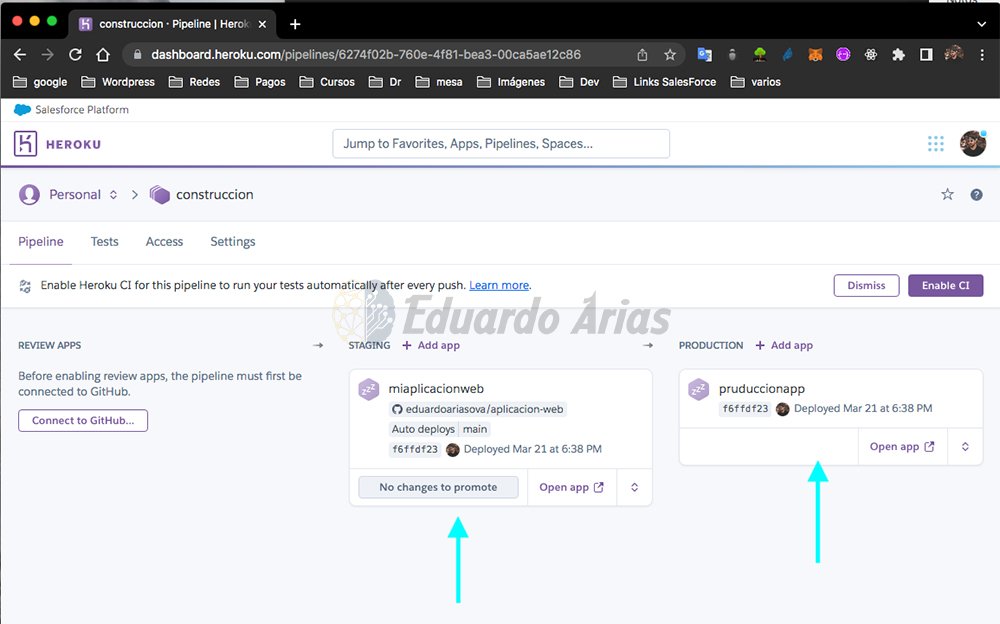Open the browser tab search chevron
This screenshot has width=1000, height=624.
(982, 24)
